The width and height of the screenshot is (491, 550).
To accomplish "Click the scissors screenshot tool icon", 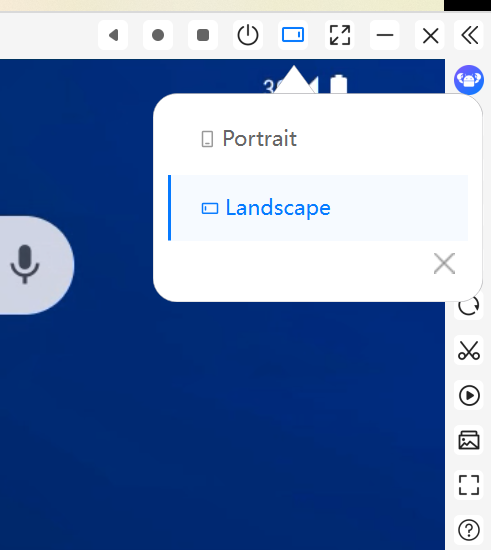I will click(469, 350).
